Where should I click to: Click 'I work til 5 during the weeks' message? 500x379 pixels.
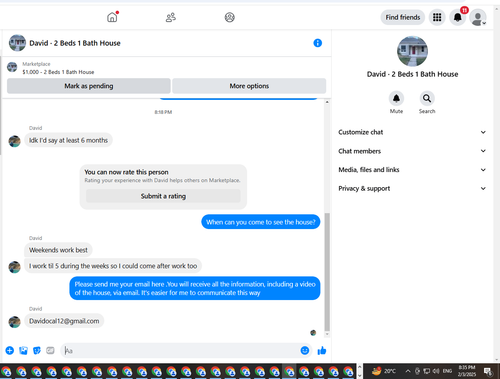113,266
